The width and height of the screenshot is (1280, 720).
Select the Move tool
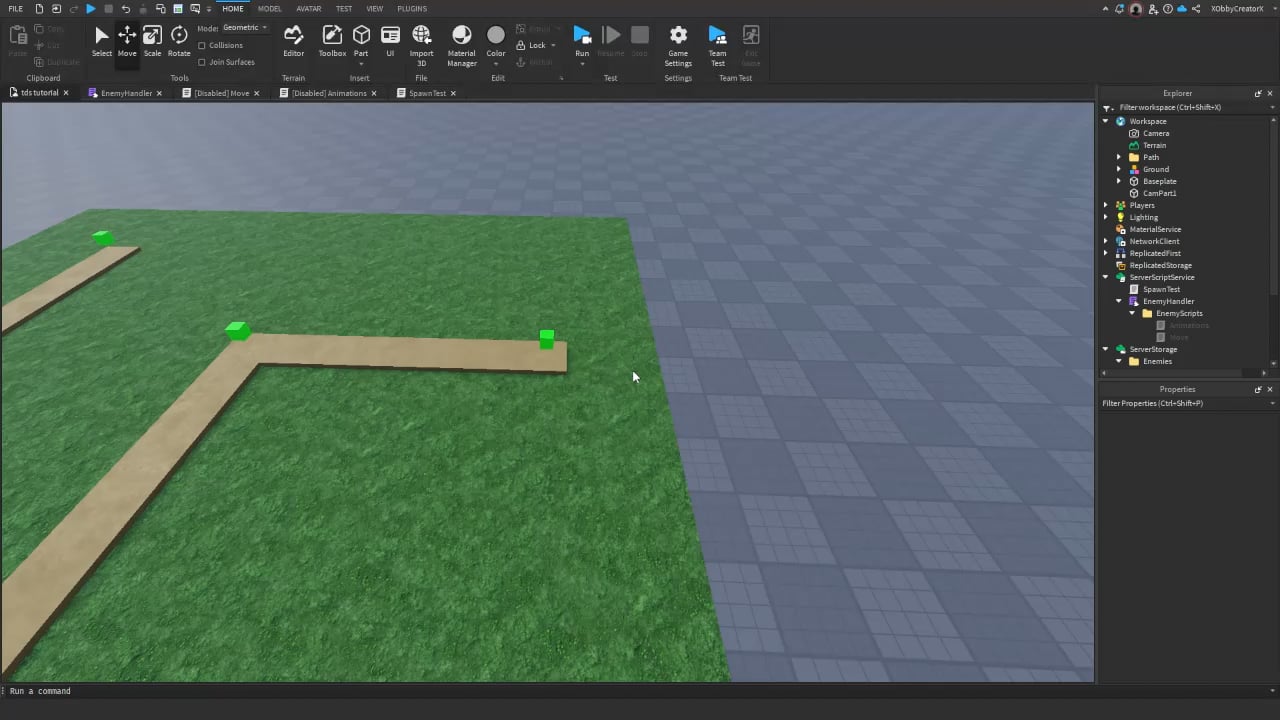point(127,41)
